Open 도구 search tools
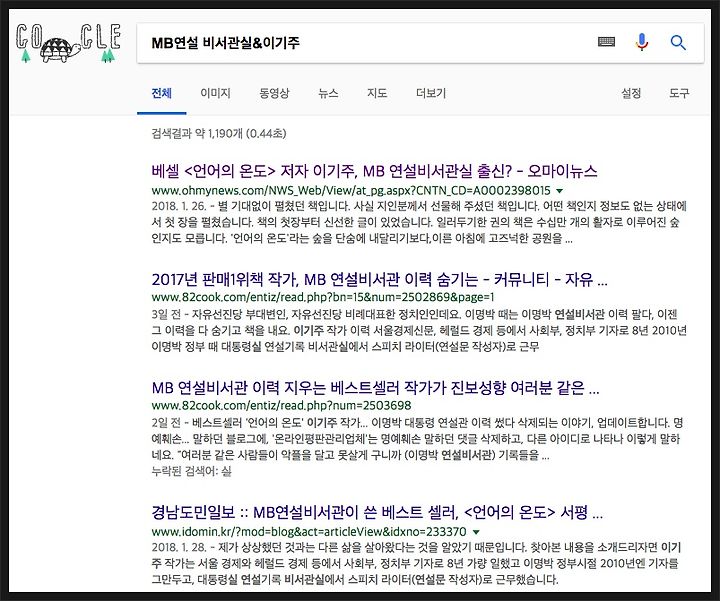Image resolution: width=720 pixels, height=601 pixels. point(679,94)
